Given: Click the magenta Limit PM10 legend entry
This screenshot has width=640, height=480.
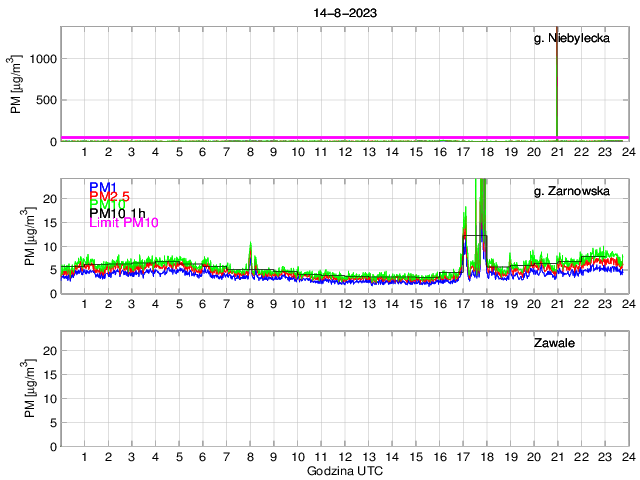Looking at the screenshot, I should [123, 223].
